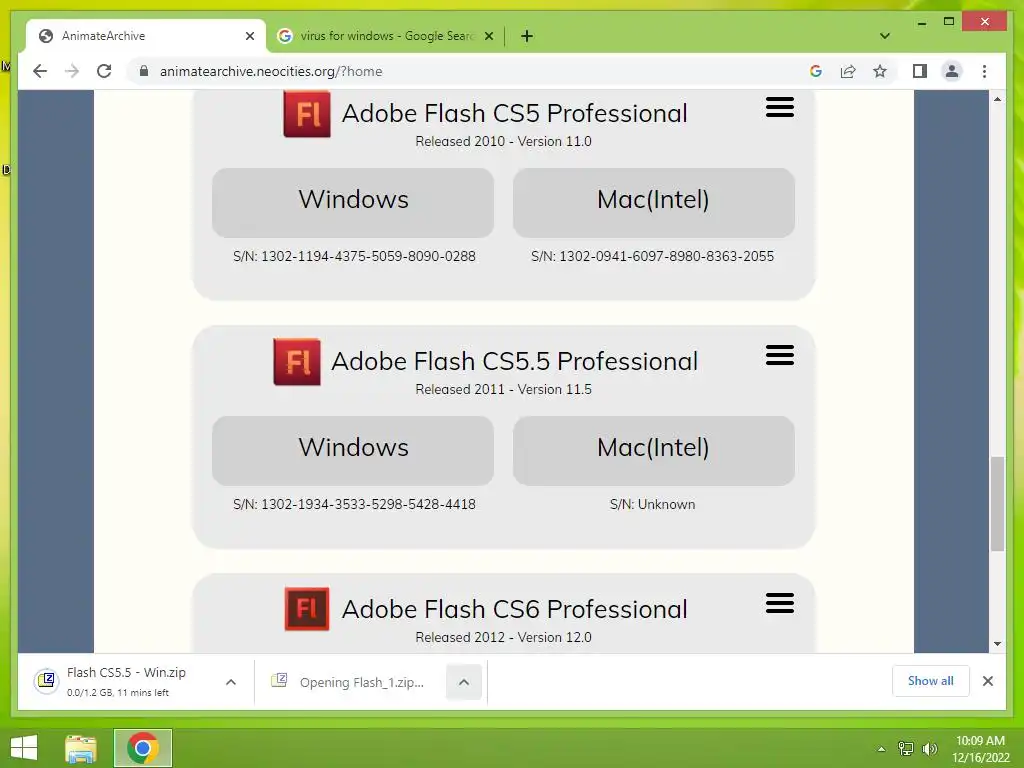1024x768 pixels.
Task: Download Flash CS5.5 for Windows
Action: (353, 451)
